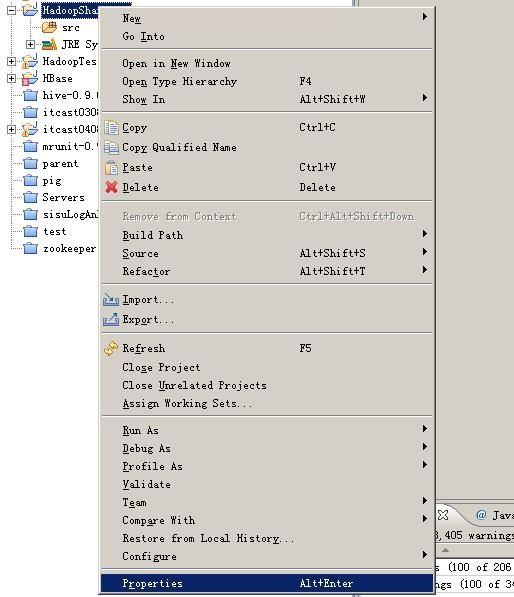The height and width of the screenshot is (597, 514).
Task: Click the Import icon
Action: pyautogui.click(x=111, y=300)
